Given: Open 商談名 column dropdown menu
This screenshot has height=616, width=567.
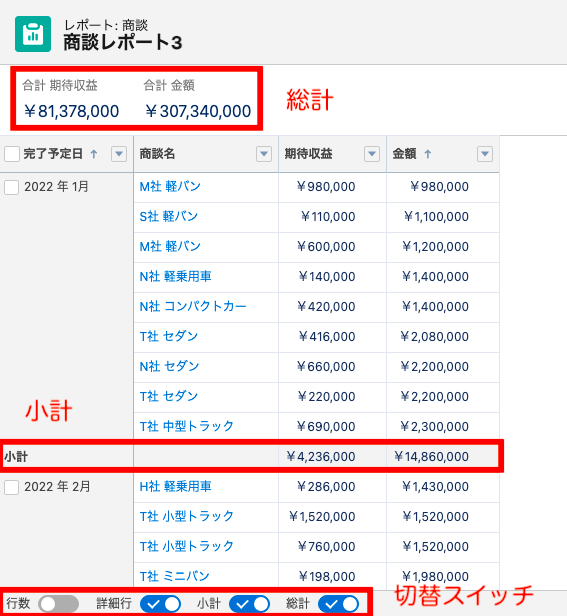Looking at the screenshot, I should (264, 154).
